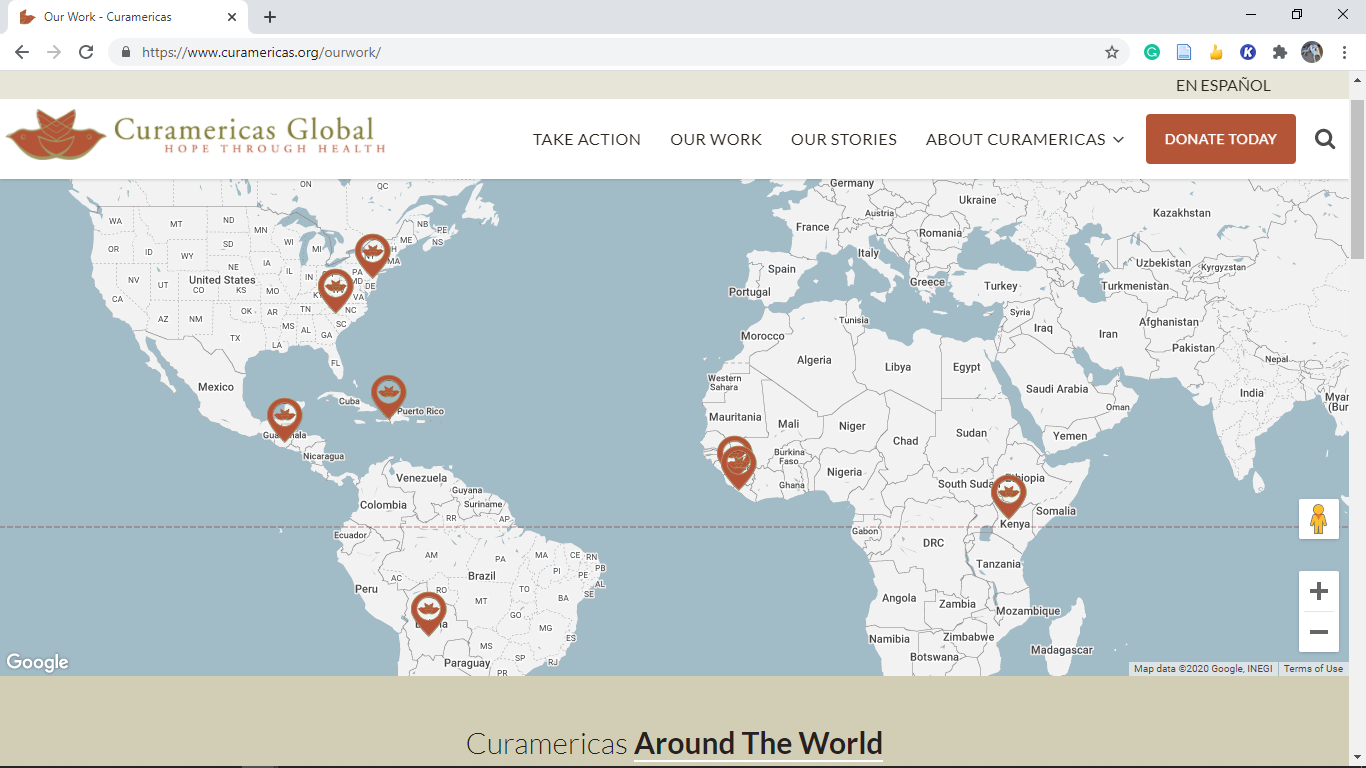Click the Curamericas Global logo

196,135
